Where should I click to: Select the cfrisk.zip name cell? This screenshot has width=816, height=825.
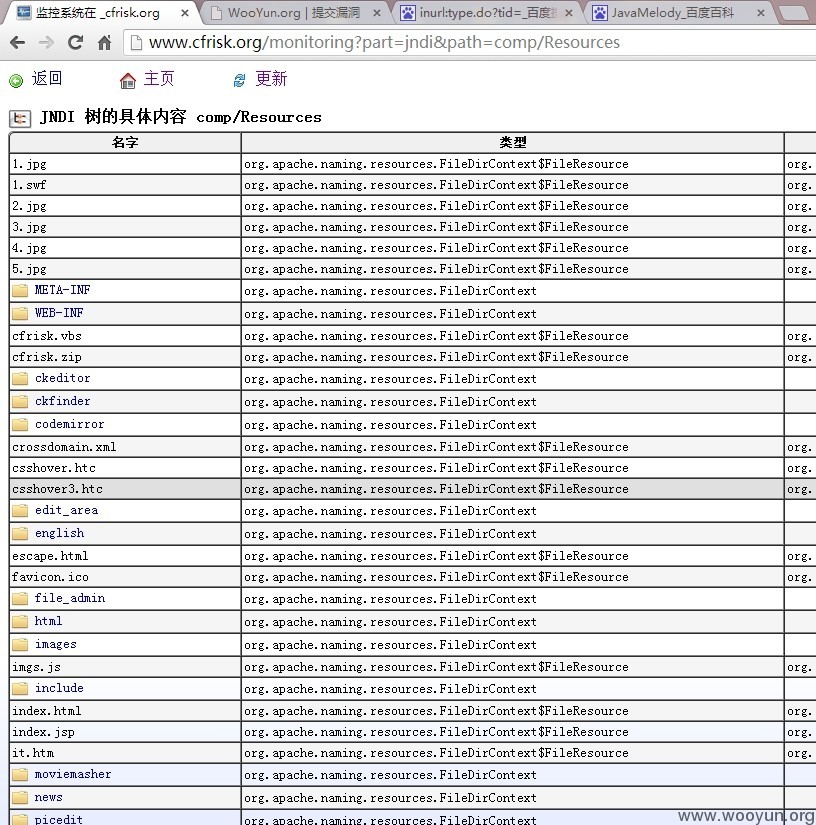(125, 357)
